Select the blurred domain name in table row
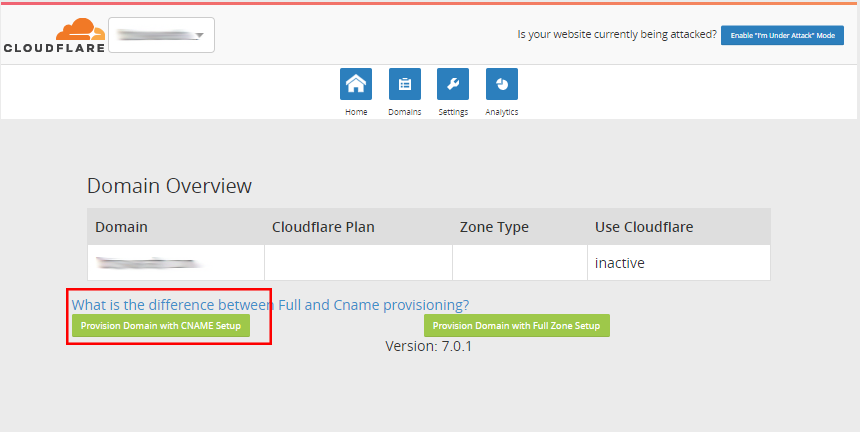The width and height of the screenshot is (860, 432). pyautogui.click(x=149, y=263)
